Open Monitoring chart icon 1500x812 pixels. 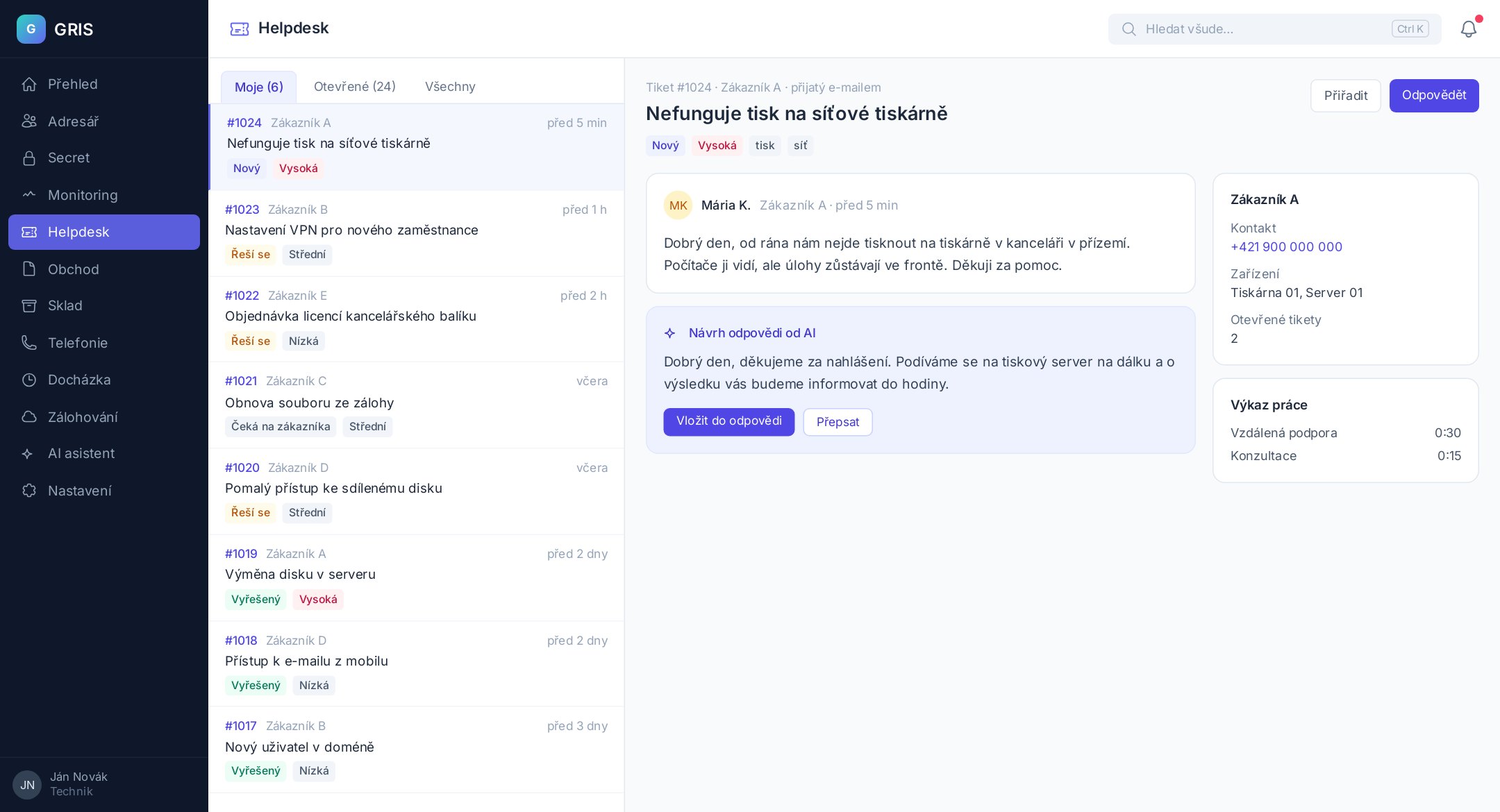coord(29,195)
